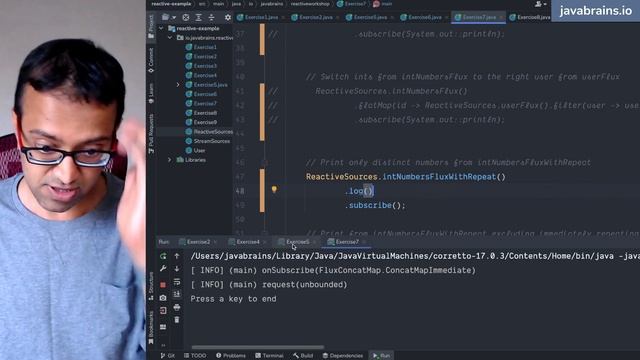Click line 48 in the editor at .log()
The image size is (640, 360).
[x=359, y=191]
